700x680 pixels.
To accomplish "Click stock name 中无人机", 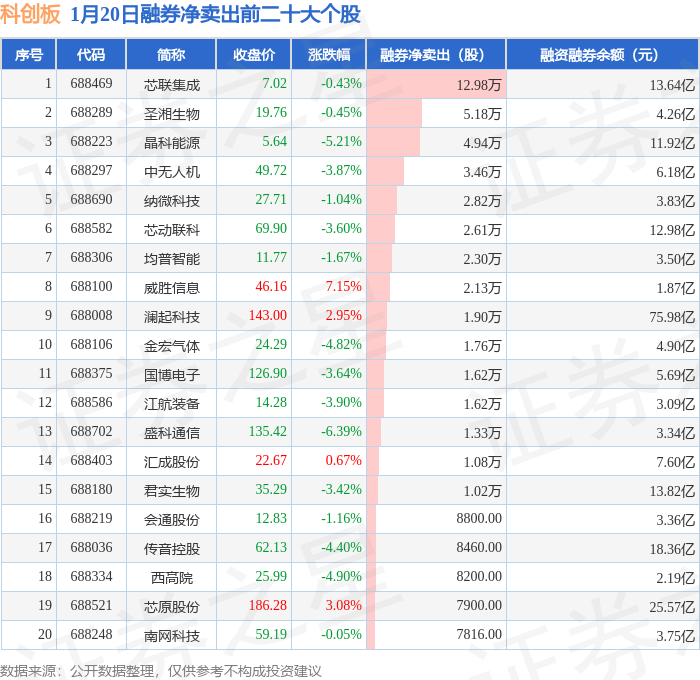I will [x=171, y=172].
